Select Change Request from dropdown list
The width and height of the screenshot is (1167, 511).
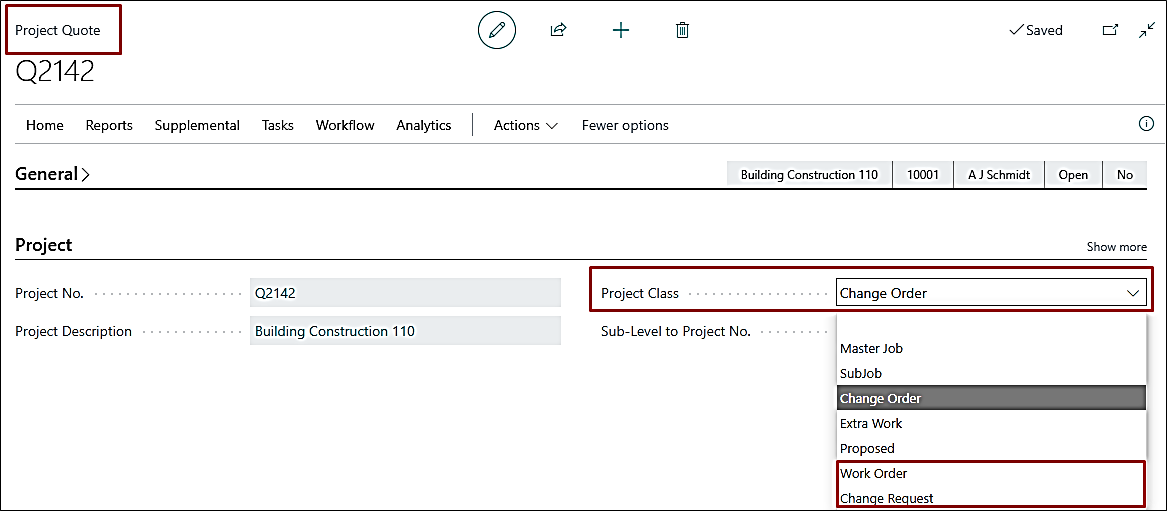coord(991,498)
